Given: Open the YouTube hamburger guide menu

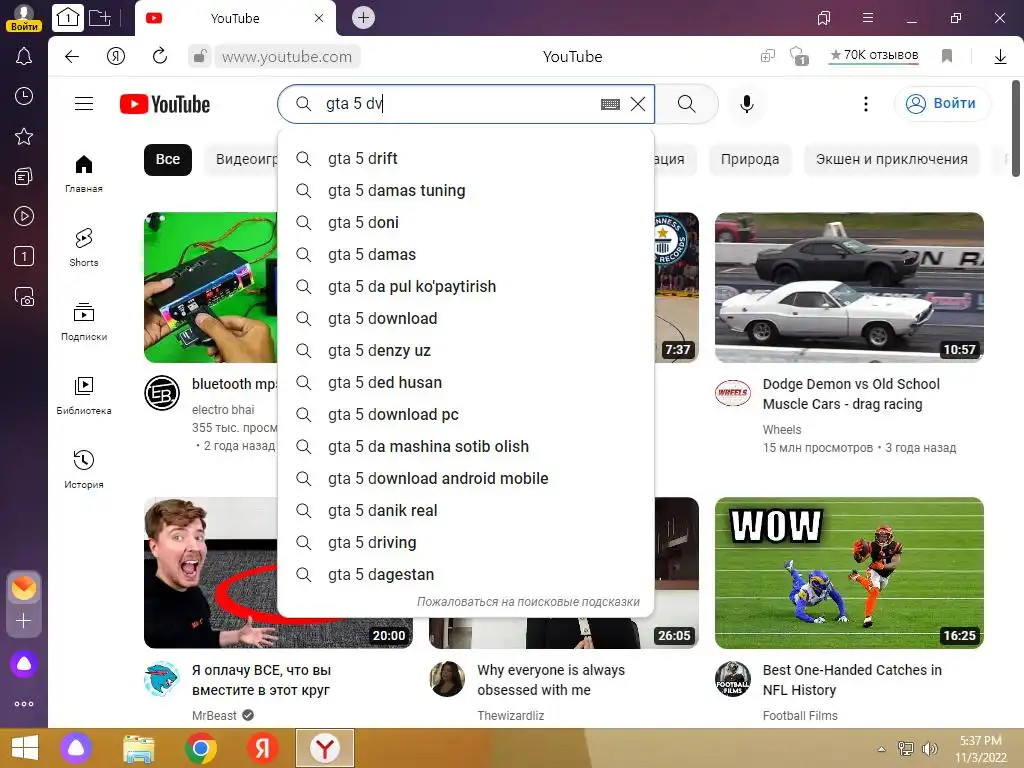Looking at the screenshot, I should (x=84, y=104).
